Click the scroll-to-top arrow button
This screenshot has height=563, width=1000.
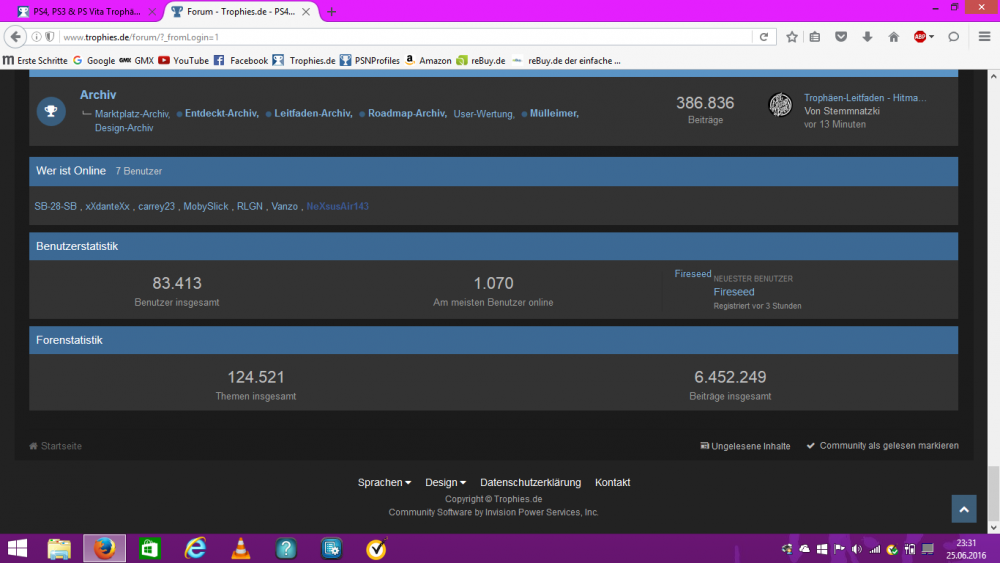coord(963,509)
